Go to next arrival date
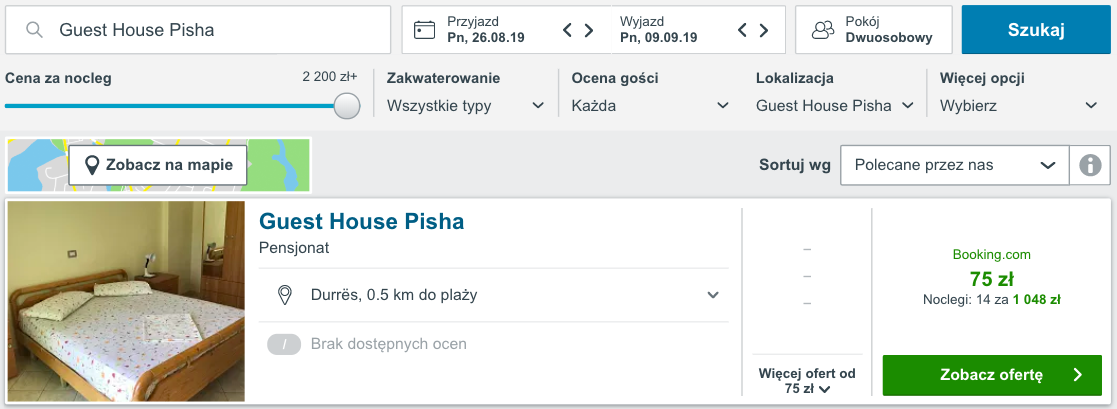The image size is (1117, 409). [x=590, y=30]
